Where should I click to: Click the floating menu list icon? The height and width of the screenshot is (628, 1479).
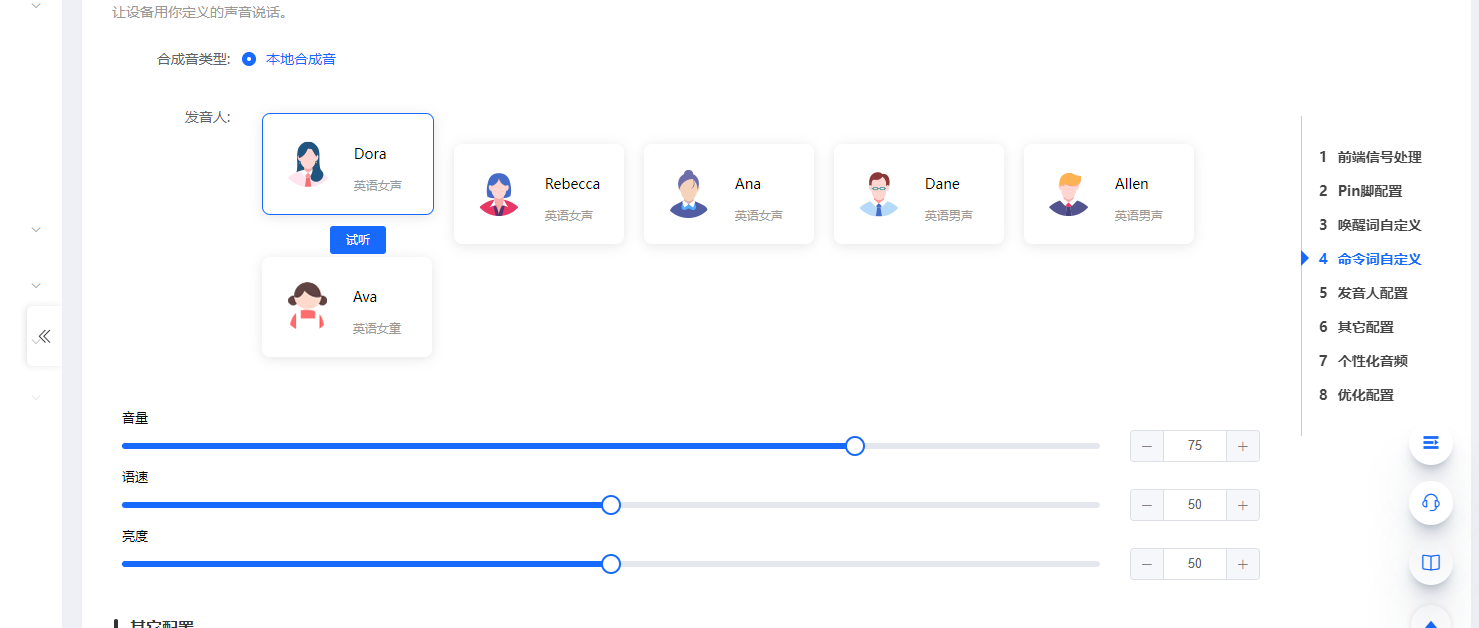[x=1430, y=442]
